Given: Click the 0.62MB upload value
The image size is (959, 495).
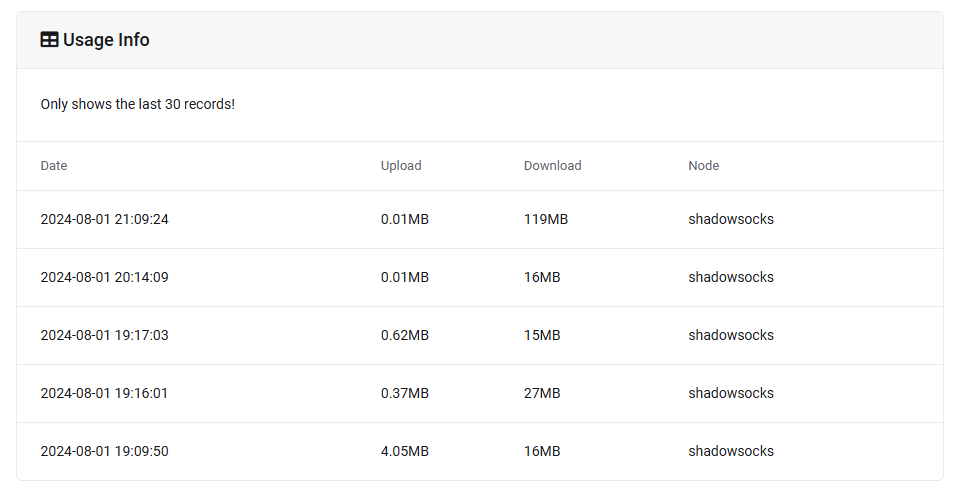Looking at the screenshot, I should tap(404, 335).
